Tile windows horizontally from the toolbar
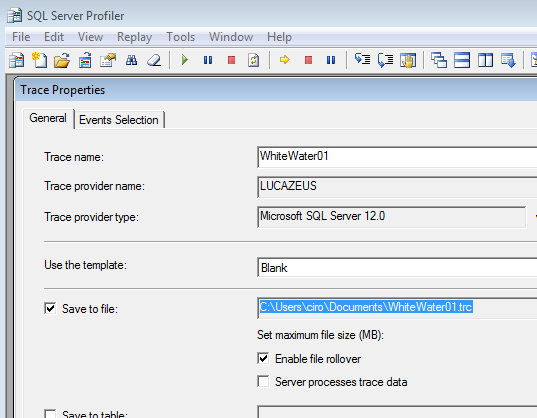 tap(462, 60)
